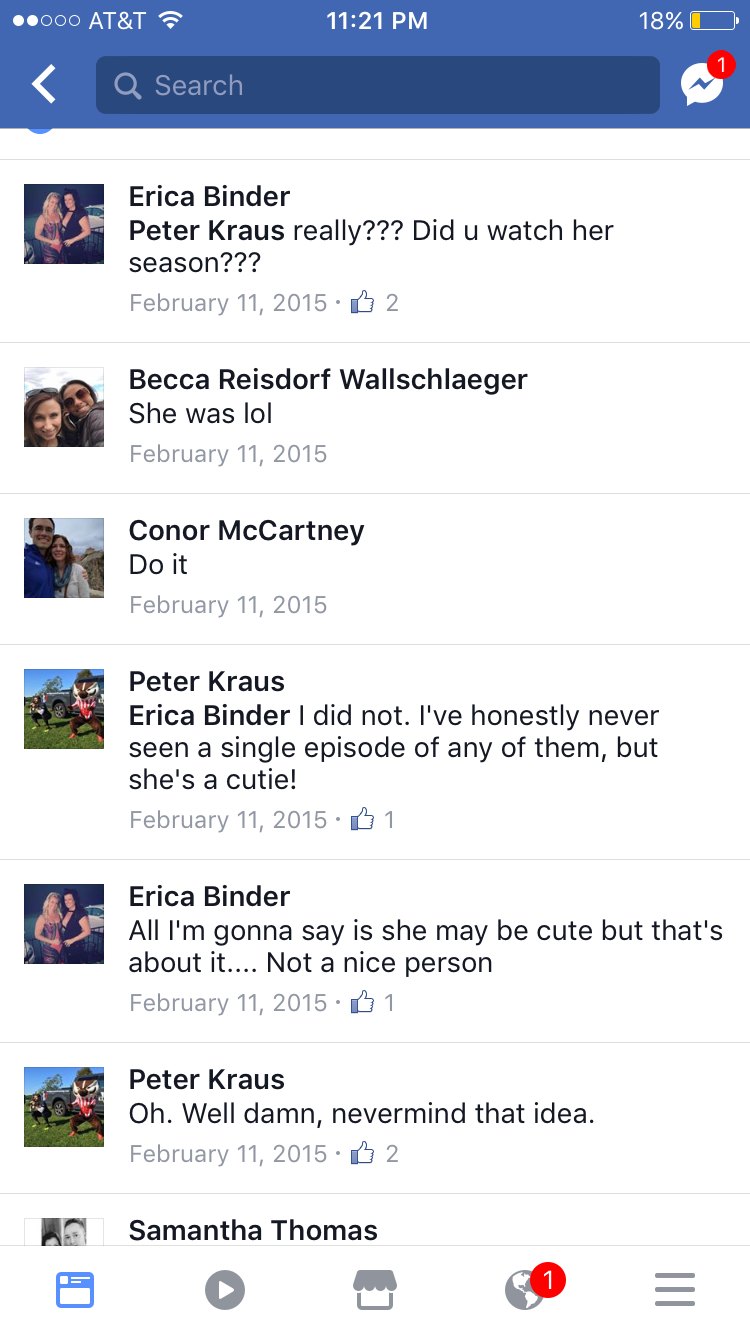Open Becca Reisdorf Wallschlaeger's profile
The height and width of the screenshot is (1334, 750).
click(x=328, y=380)
